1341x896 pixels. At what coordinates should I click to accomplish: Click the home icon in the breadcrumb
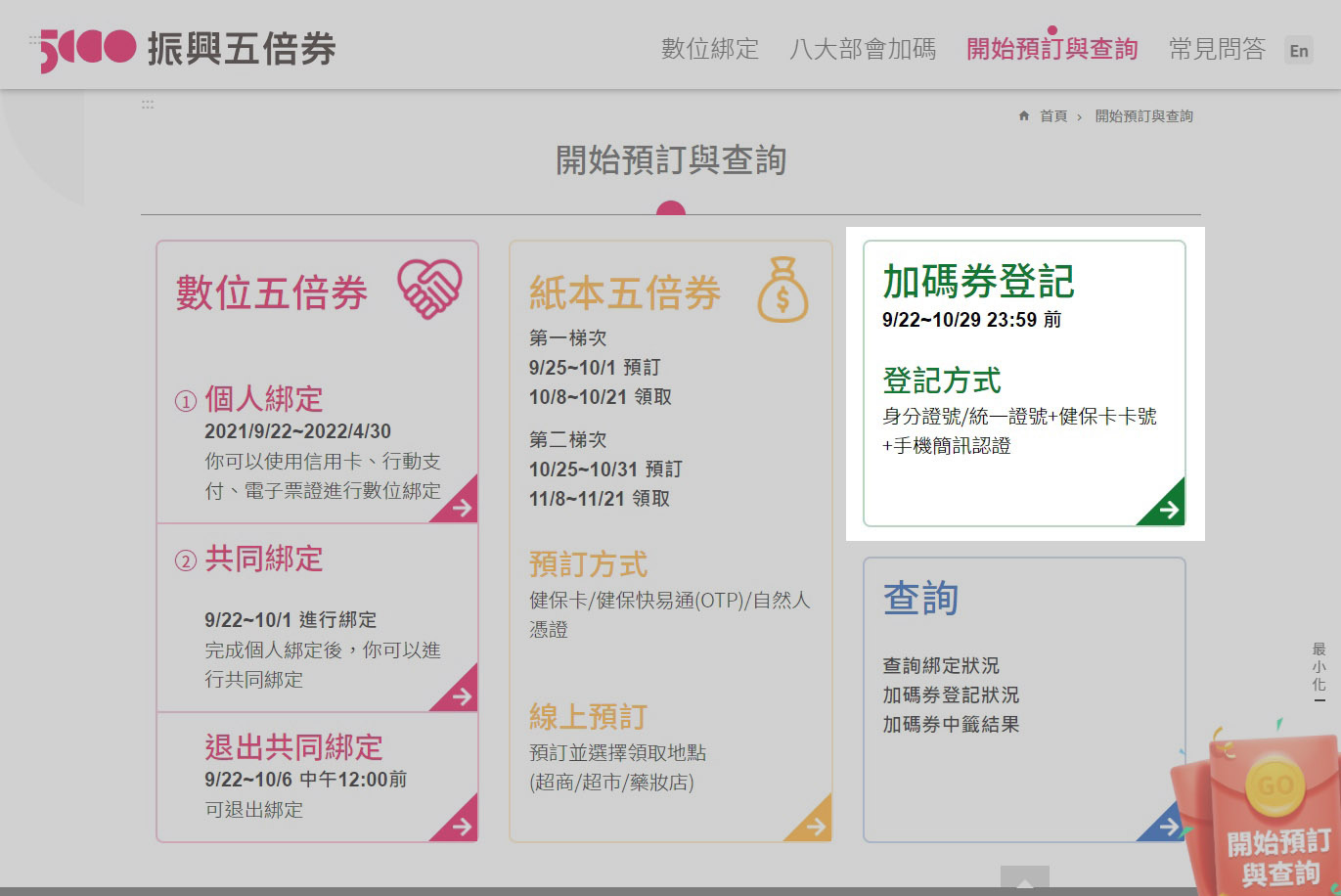pyautogui.click(x=1024, y=115)
